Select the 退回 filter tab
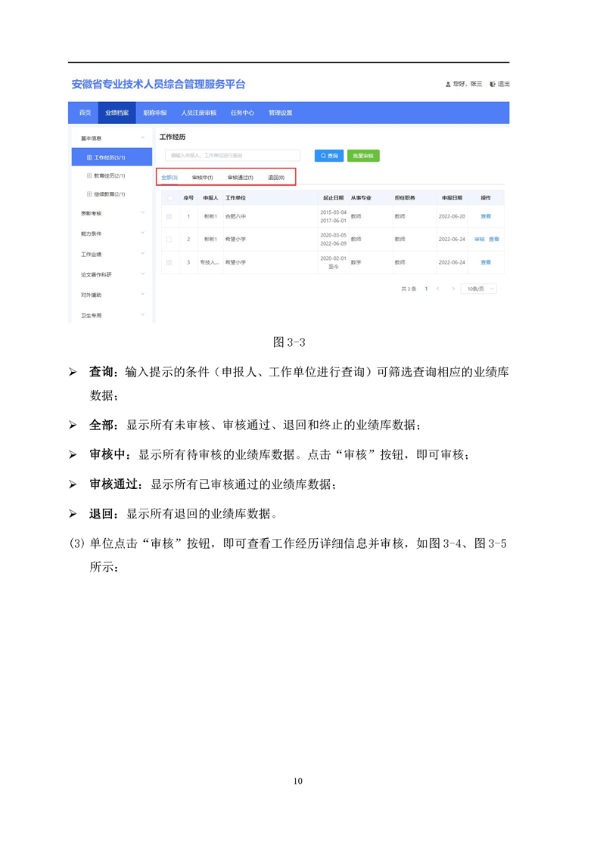This screenshot has width=600, height=848. click(x=276, y=177)
